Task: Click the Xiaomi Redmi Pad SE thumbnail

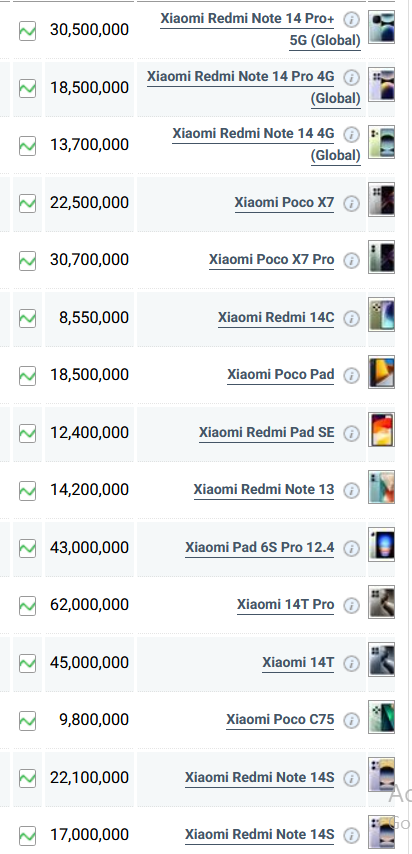Action: (x=381, y=430)
